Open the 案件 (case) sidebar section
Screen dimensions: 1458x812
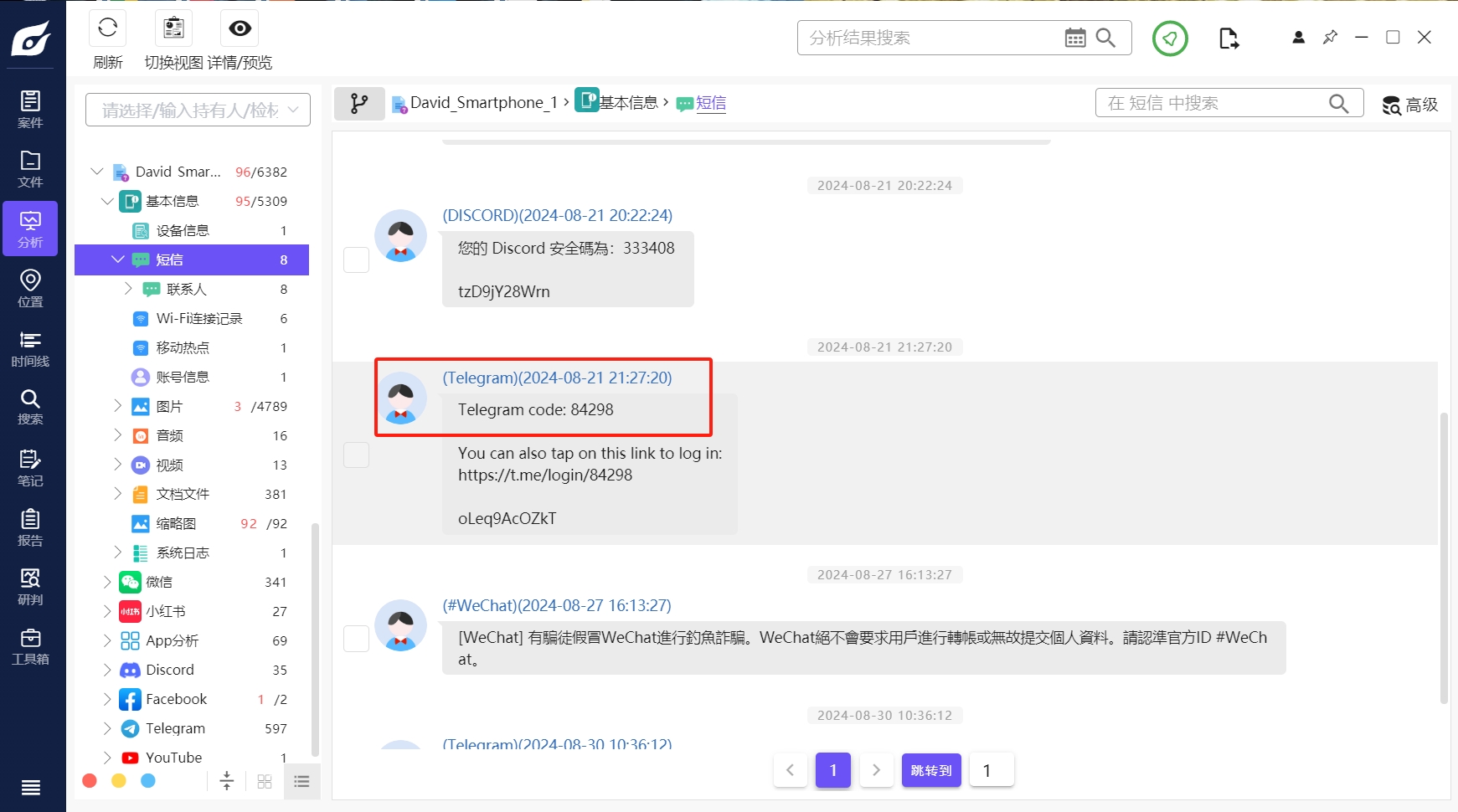coord(30,110)
